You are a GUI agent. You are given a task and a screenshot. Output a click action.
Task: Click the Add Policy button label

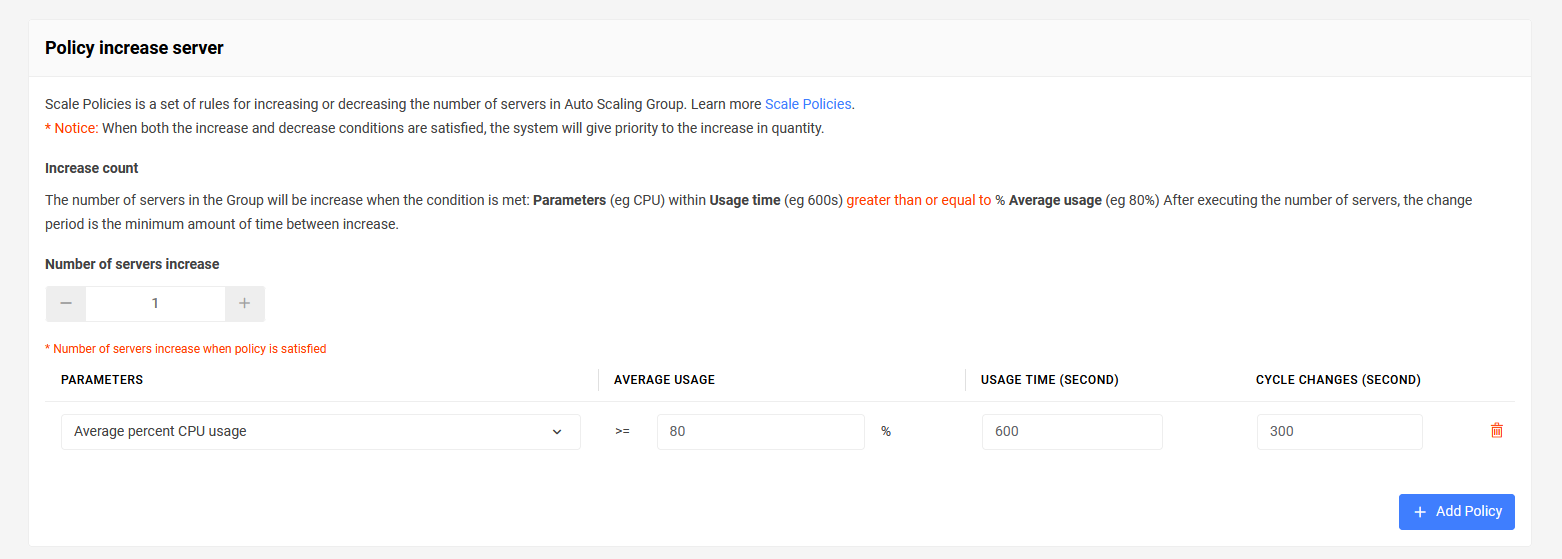tap(1469, 511)
